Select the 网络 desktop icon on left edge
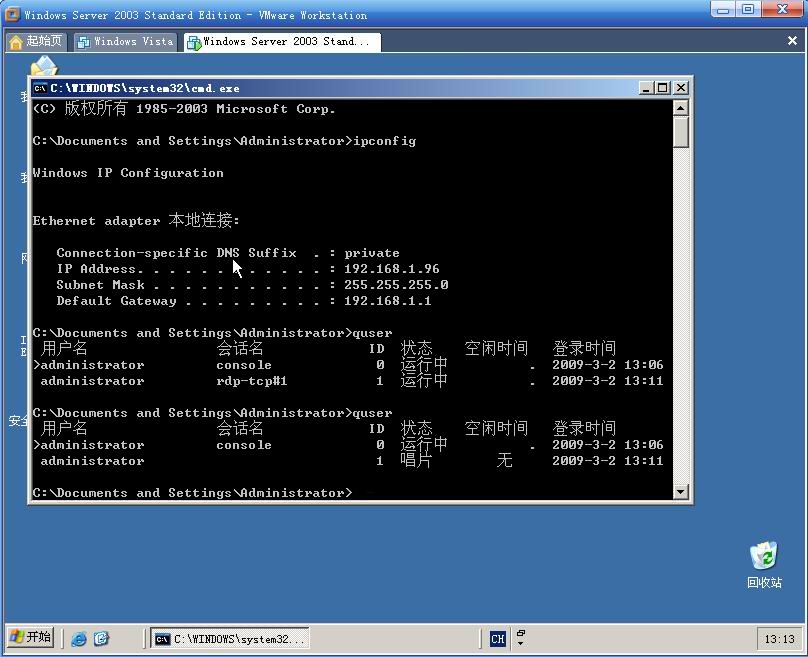Image resolution: width=808 pixels, height=657 pixels. [22, 258]
